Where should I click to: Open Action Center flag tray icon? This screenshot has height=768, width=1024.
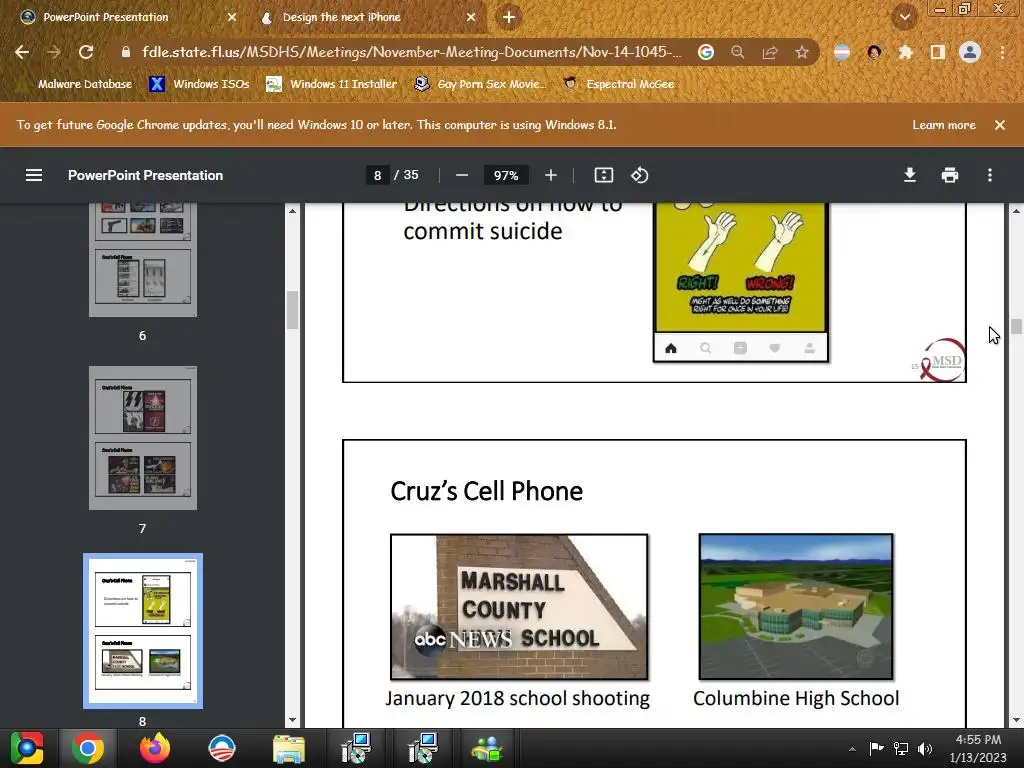(876, 748)
